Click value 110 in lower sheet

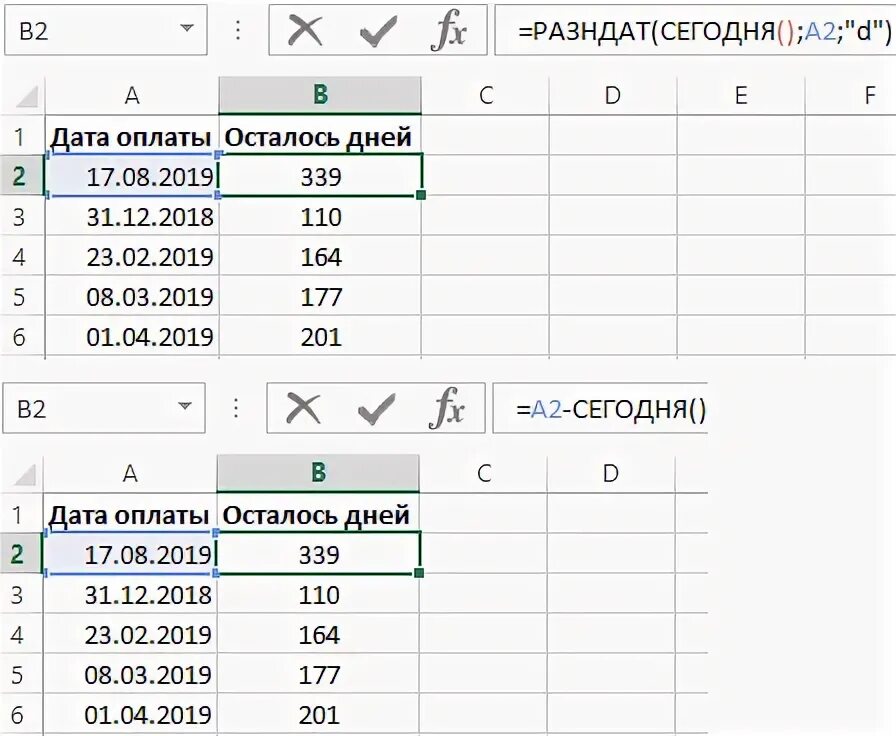tap(318, 594)
